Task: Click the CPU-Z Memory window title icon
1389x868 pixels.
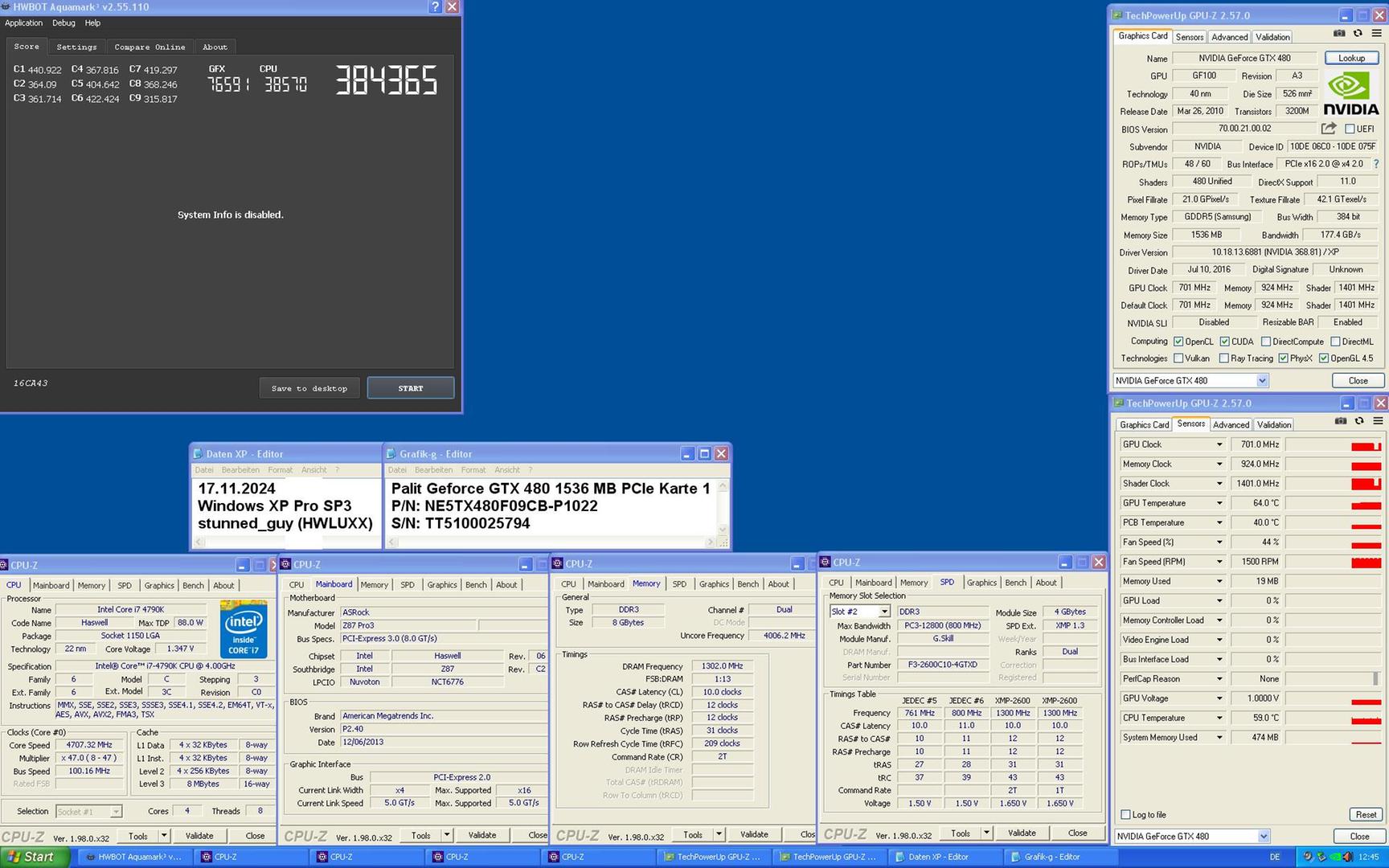Action: point(557,563)
